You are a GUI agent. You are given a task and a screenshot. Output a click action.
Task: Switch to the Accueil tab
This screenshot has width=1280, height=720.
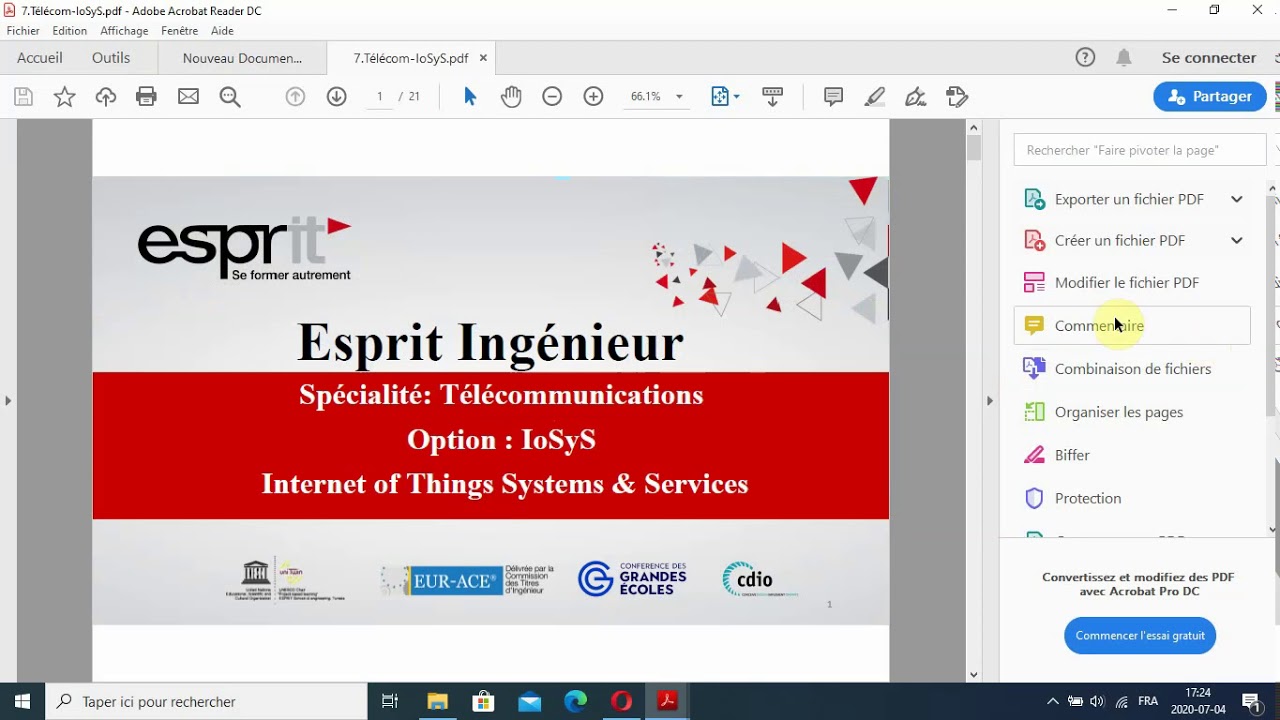click(x=40, y=58)
